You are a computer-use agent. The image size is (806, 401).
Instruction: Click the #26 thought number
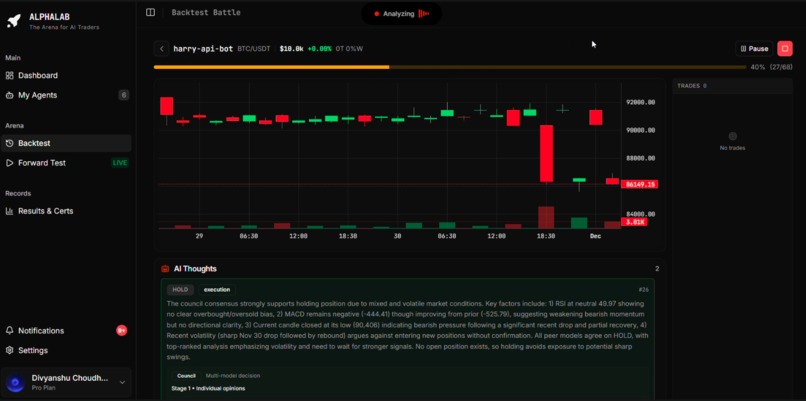pos(644,289)
